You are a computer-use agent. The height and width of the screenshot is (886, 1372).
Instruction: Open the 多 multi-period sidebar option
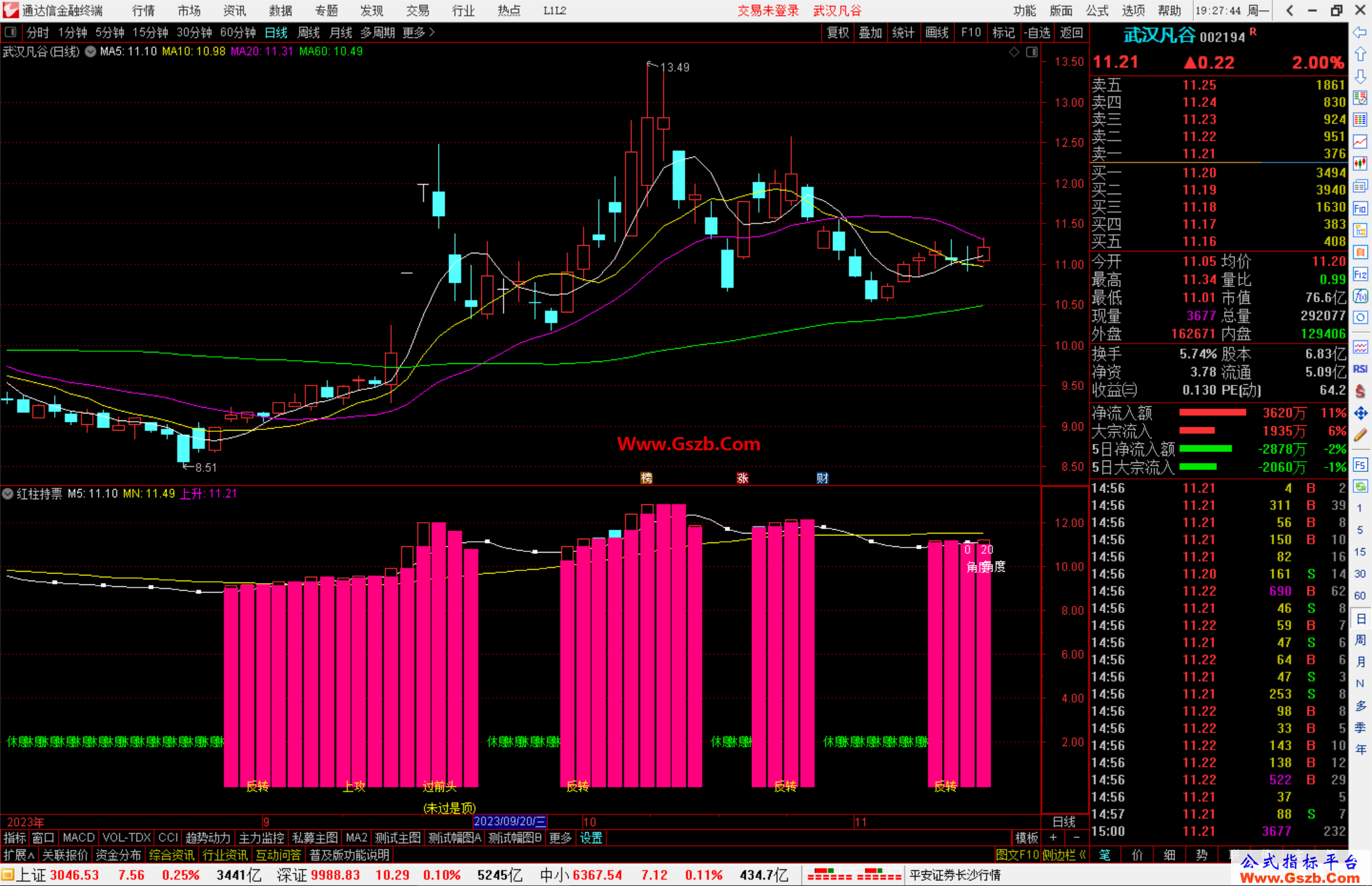(1361, 706)
